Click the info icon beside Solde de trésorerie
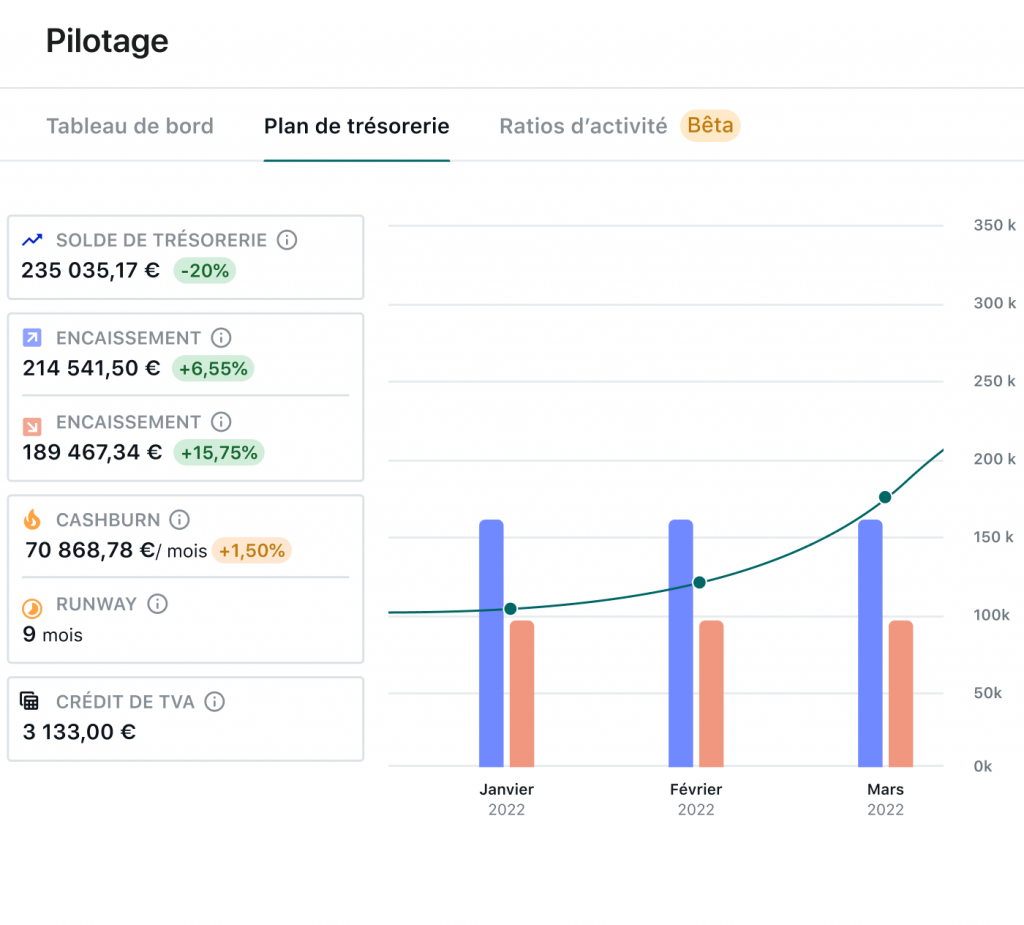Image resolution: width=1024 pixels, height=925 pixels. [287, 240]
